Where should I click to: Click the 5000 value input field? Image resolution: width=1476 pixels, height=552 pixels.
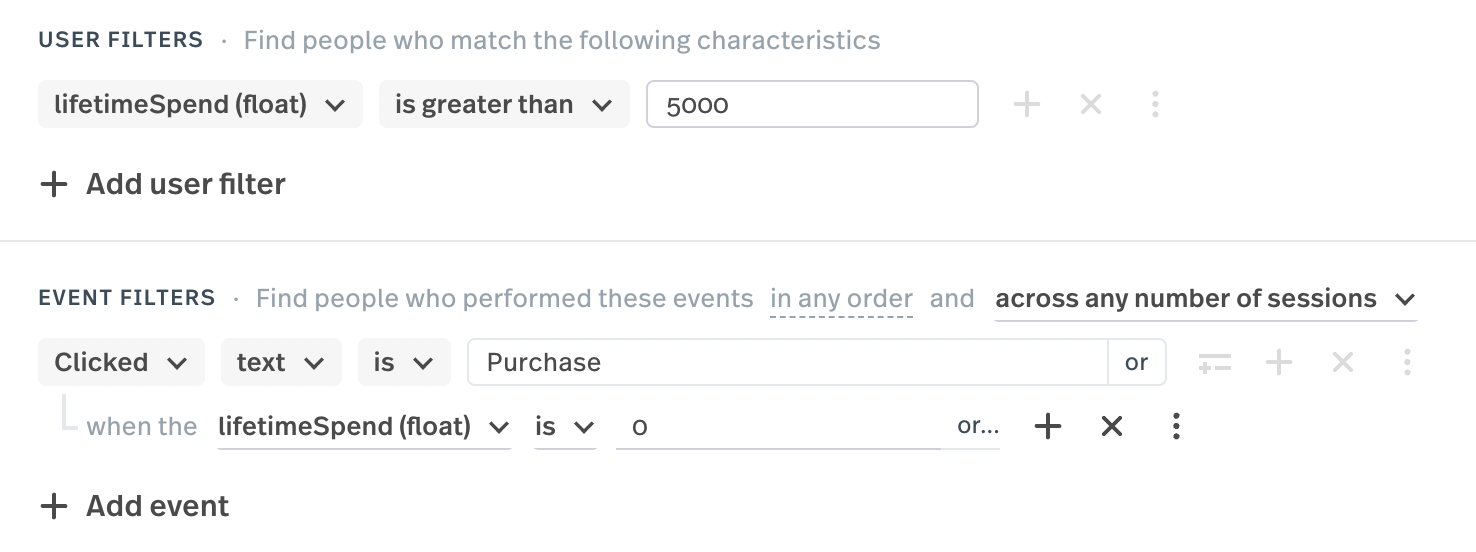[x=812, y=104]
